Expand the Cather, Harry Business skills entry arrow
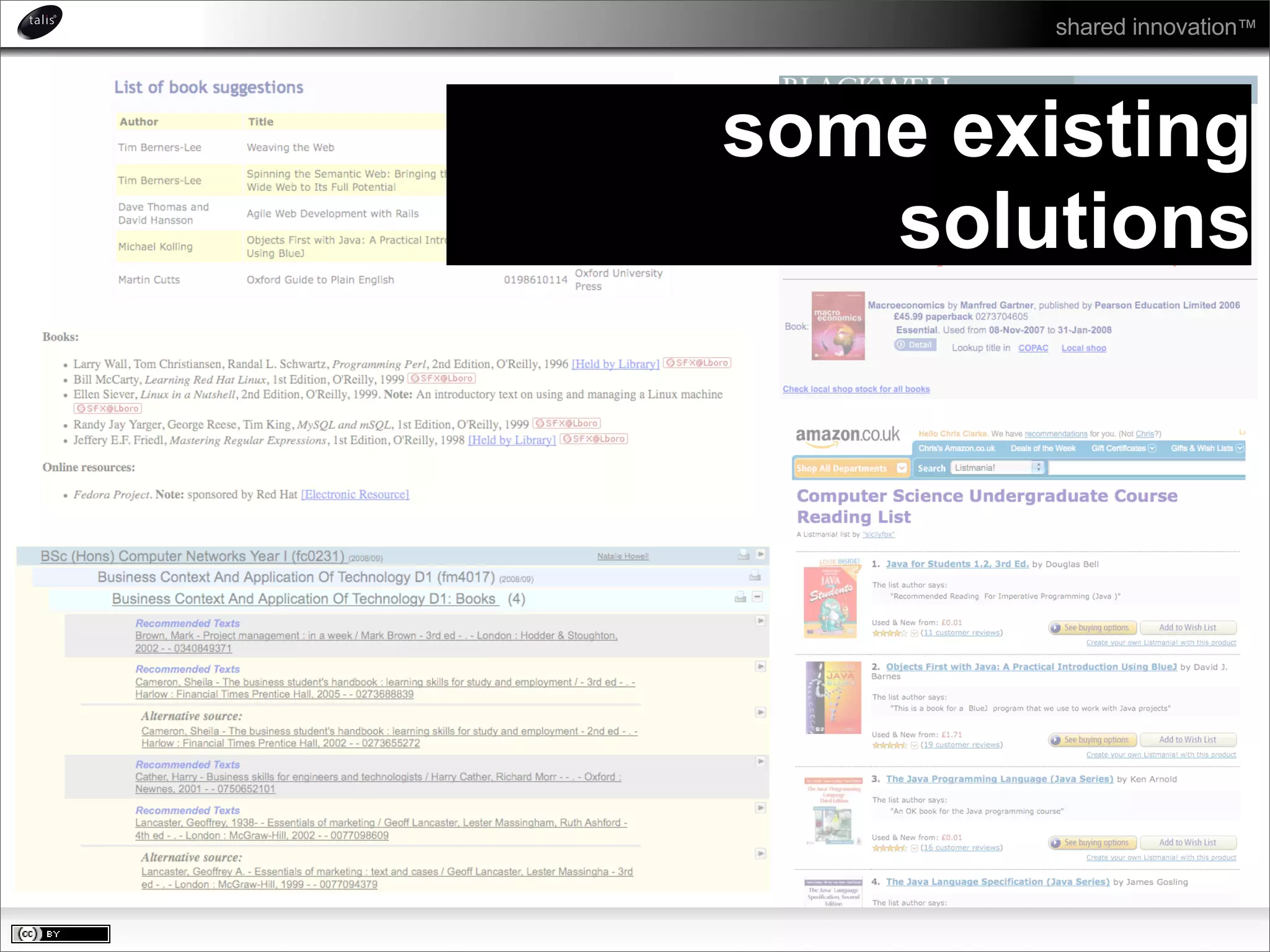The height and width of the screenshot is (952, 1270). tap(761, 761)
